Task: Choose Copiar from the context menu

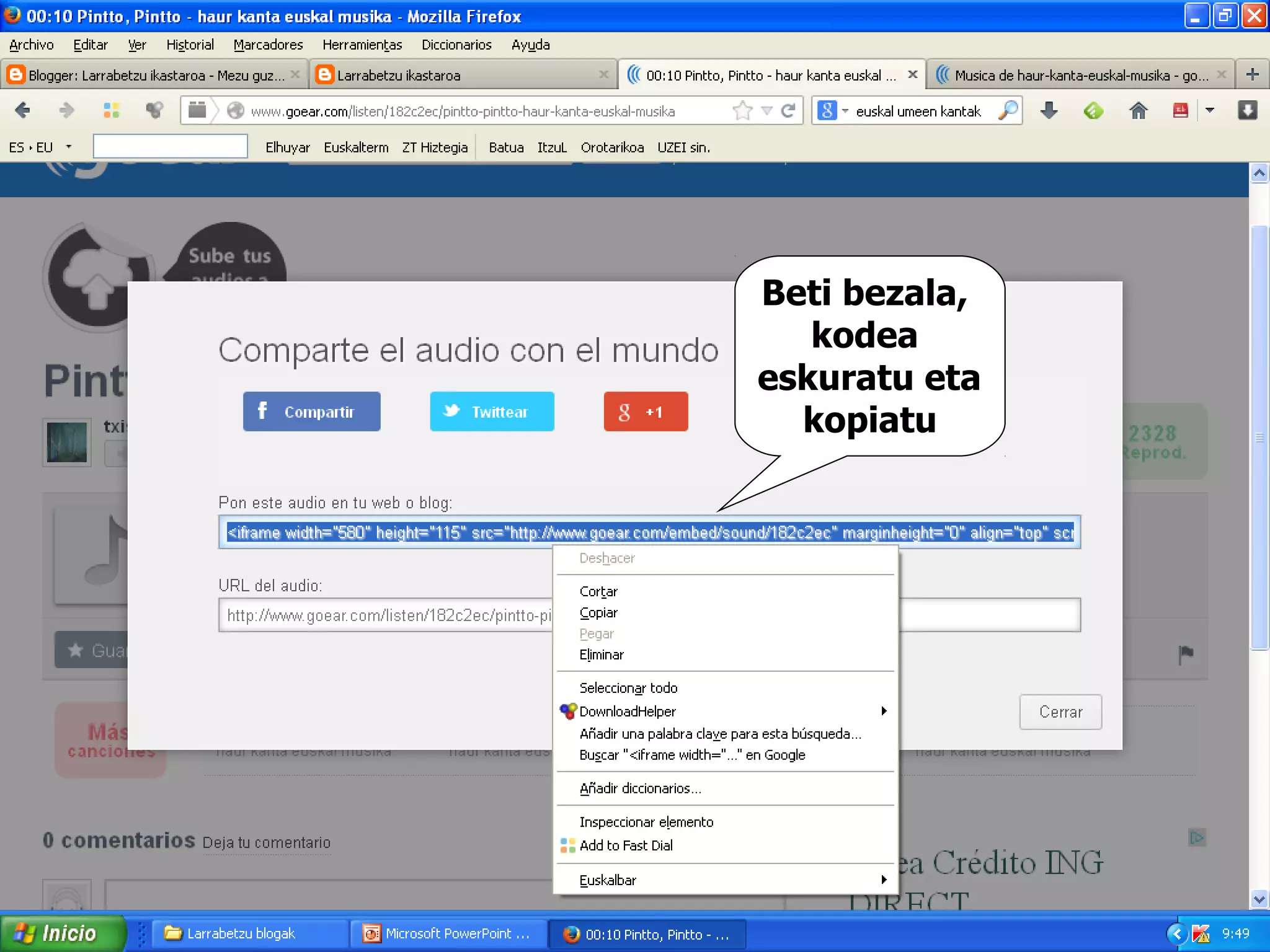Action: pos(598,613)
